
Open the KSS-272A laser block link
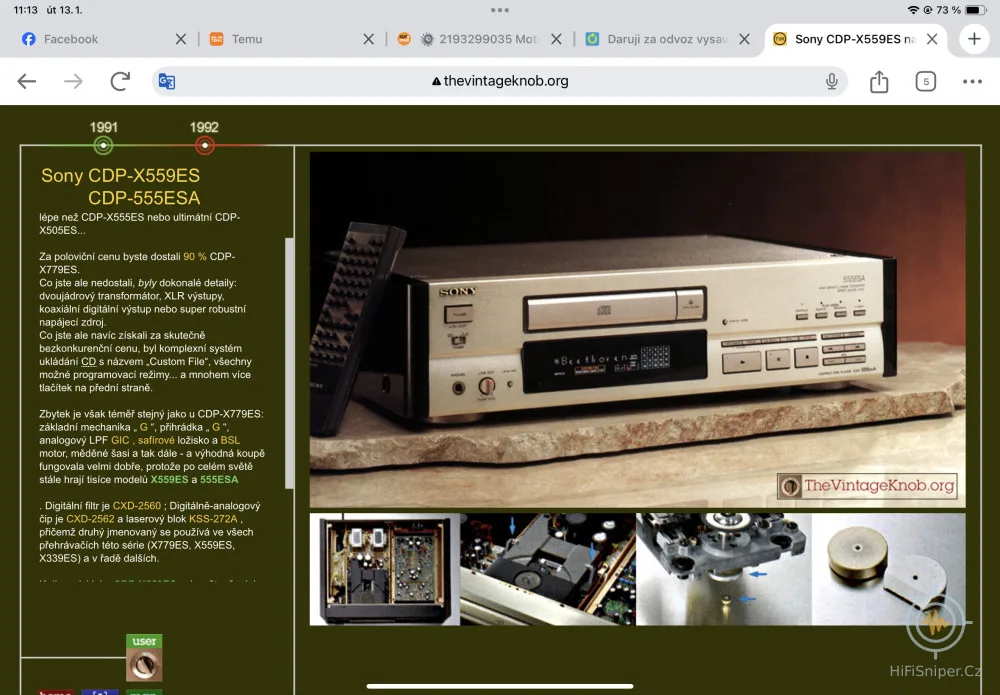click(213, 519)
